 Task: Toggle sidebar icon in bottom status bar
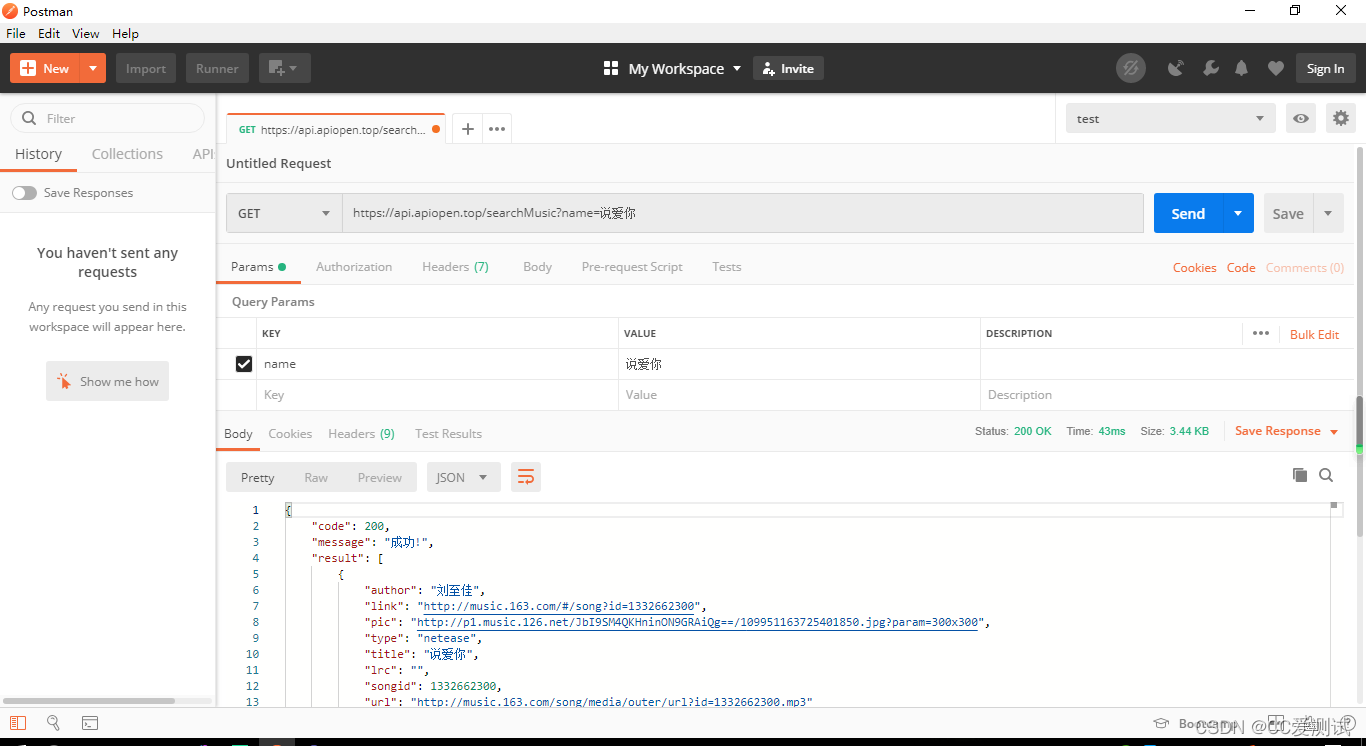[18, 722]
